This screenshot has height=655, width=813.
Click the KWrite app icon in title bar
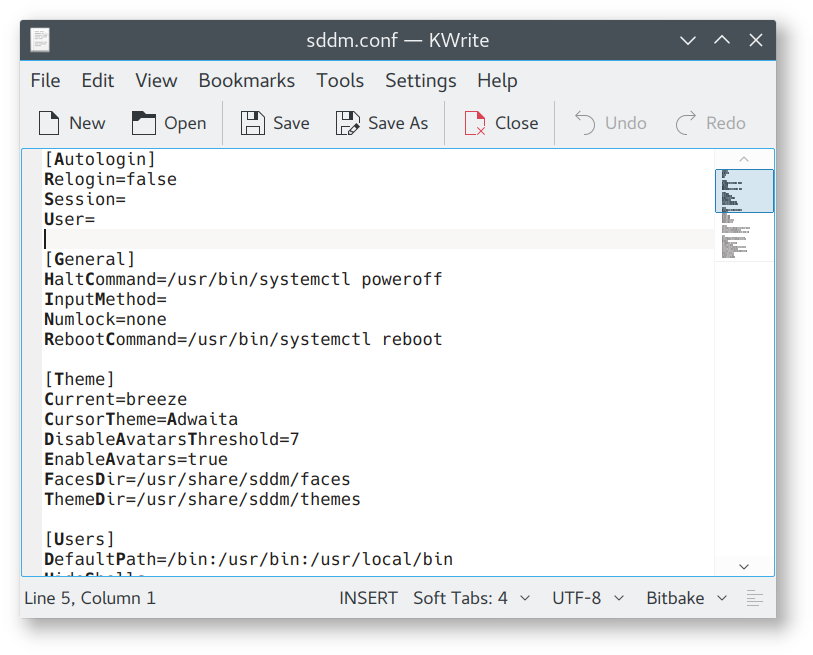coord(41,40)
